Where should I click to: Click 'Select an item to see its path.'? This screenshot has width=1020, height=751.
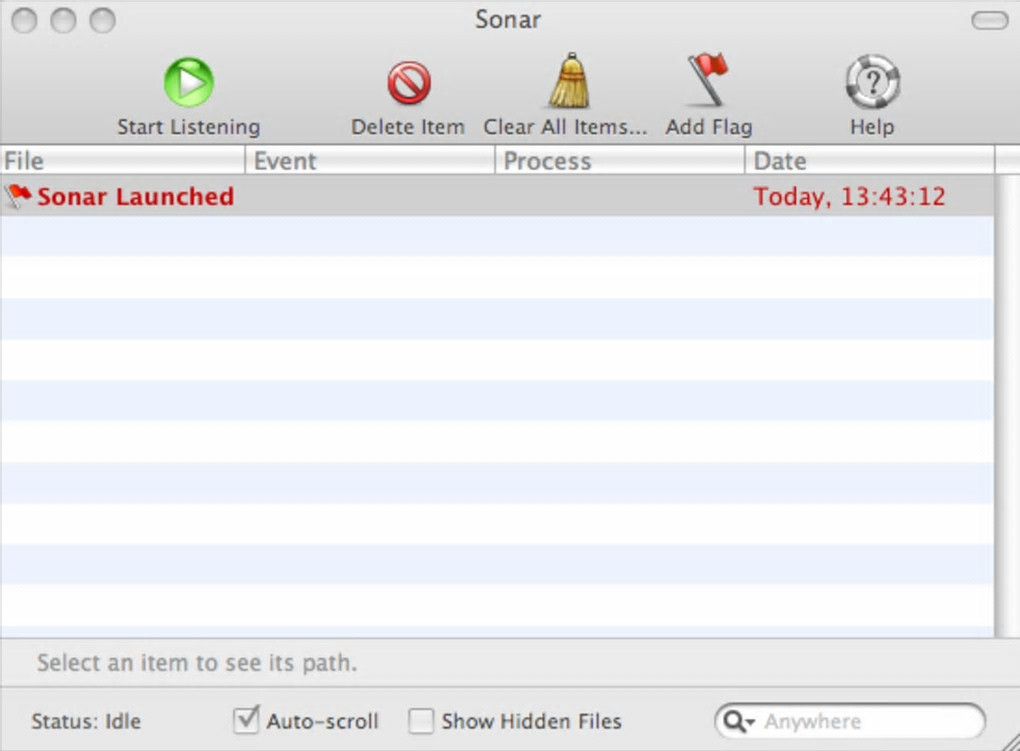(197, 662)
